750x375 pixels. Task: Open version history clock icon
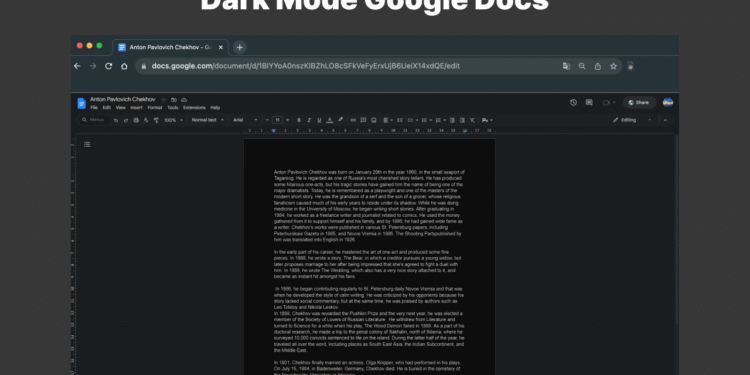(574, 102)
